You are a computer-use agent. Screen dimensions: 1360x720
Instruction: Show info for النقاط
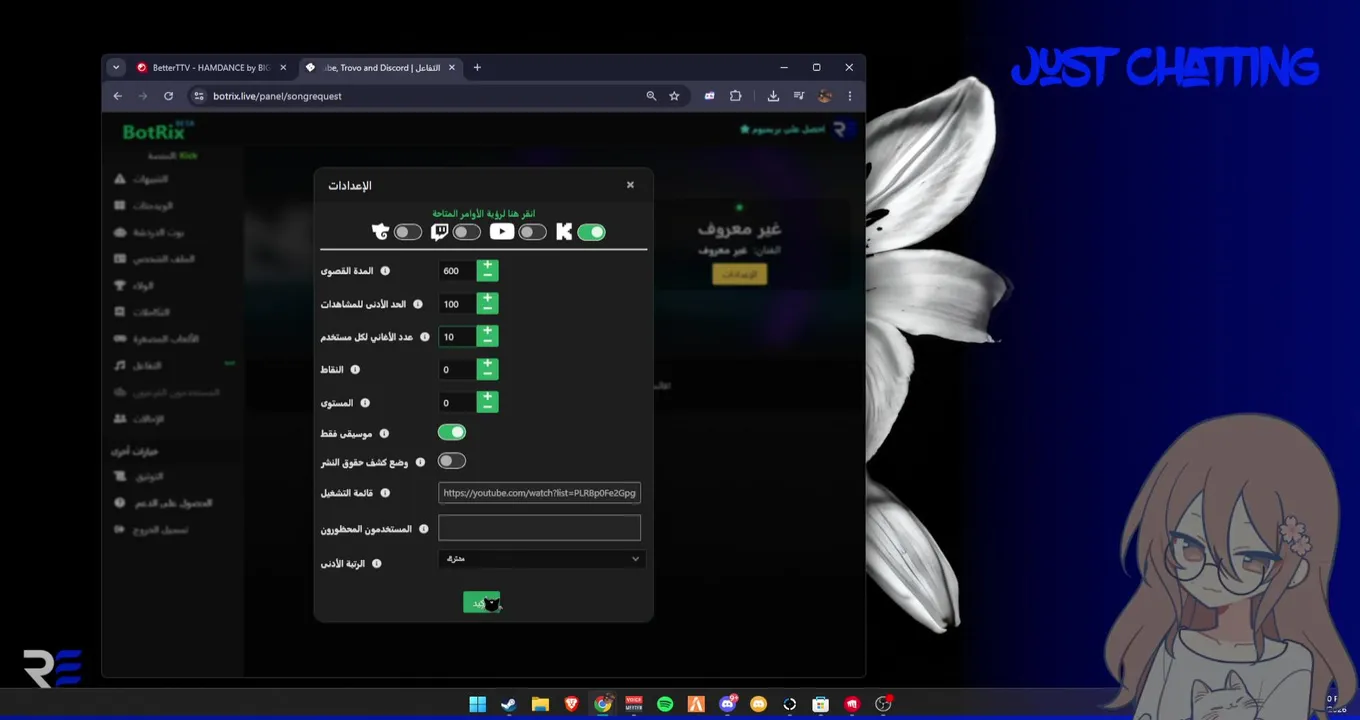click(355, 370)
